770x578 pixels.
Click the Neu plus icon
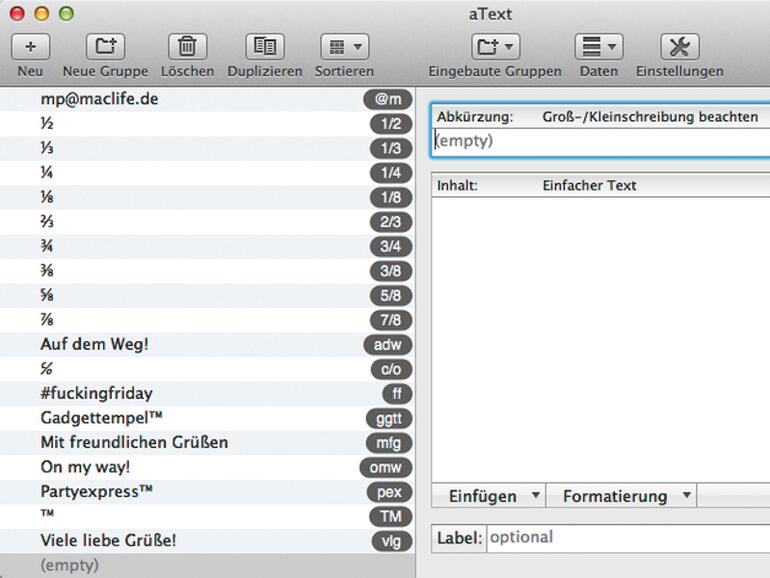click(x=30, y=47)
